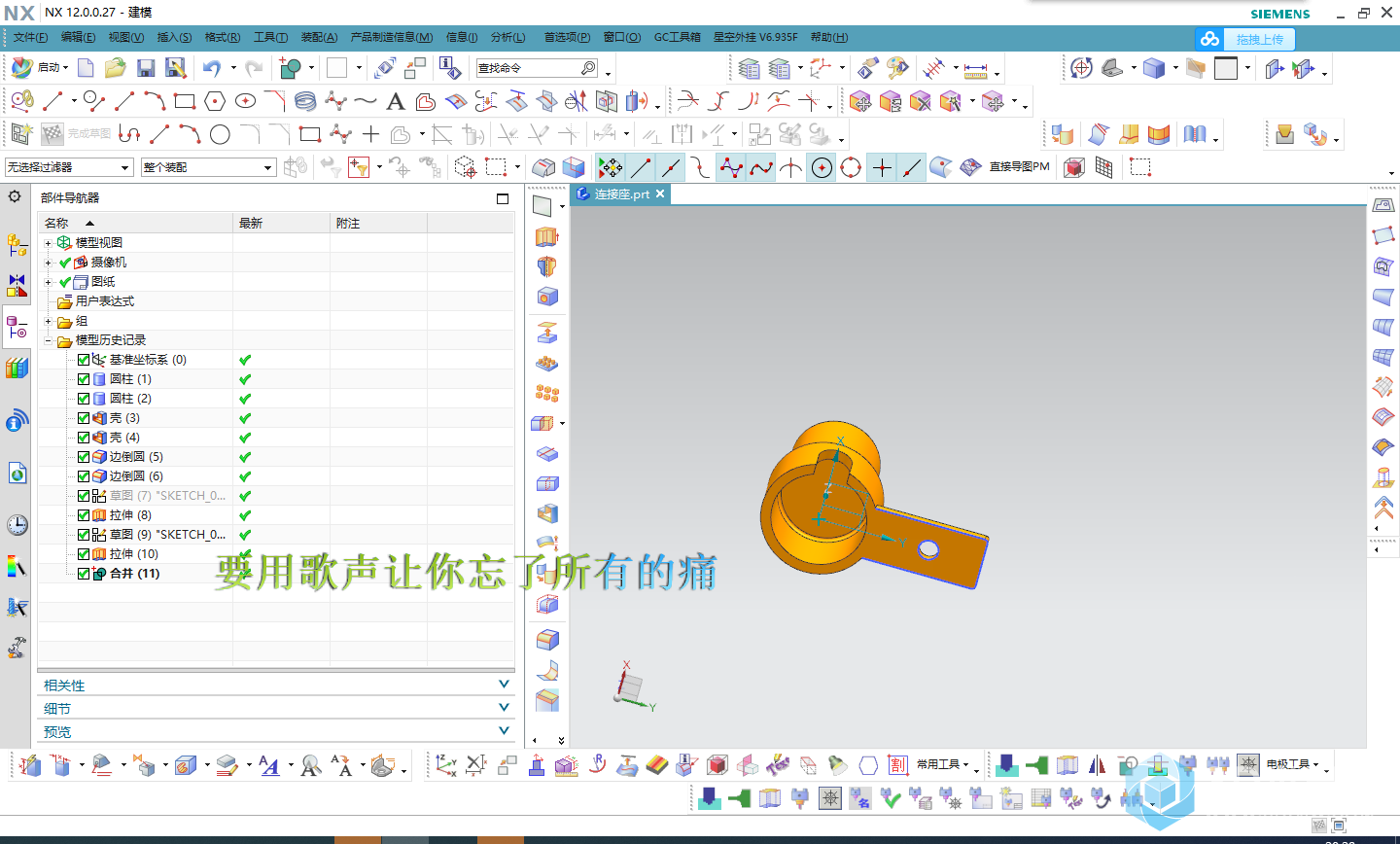Image resolution: width=1400 pixels, height=844 pixels.
Task: Open the 整个装配 selection scope dropdown
Action: (x=208, y=167)
